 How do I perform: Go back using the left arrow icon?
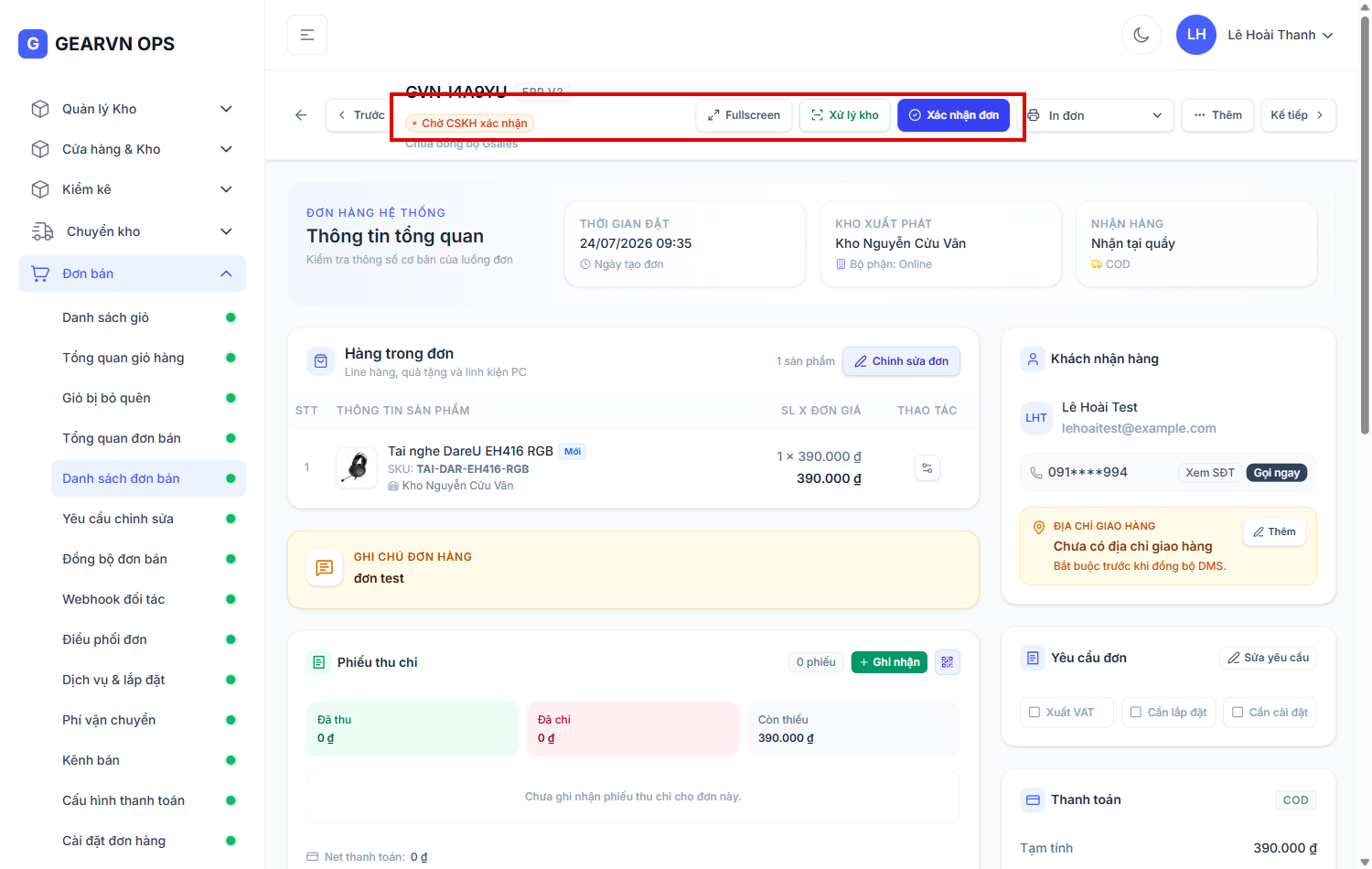pos(301,115)
